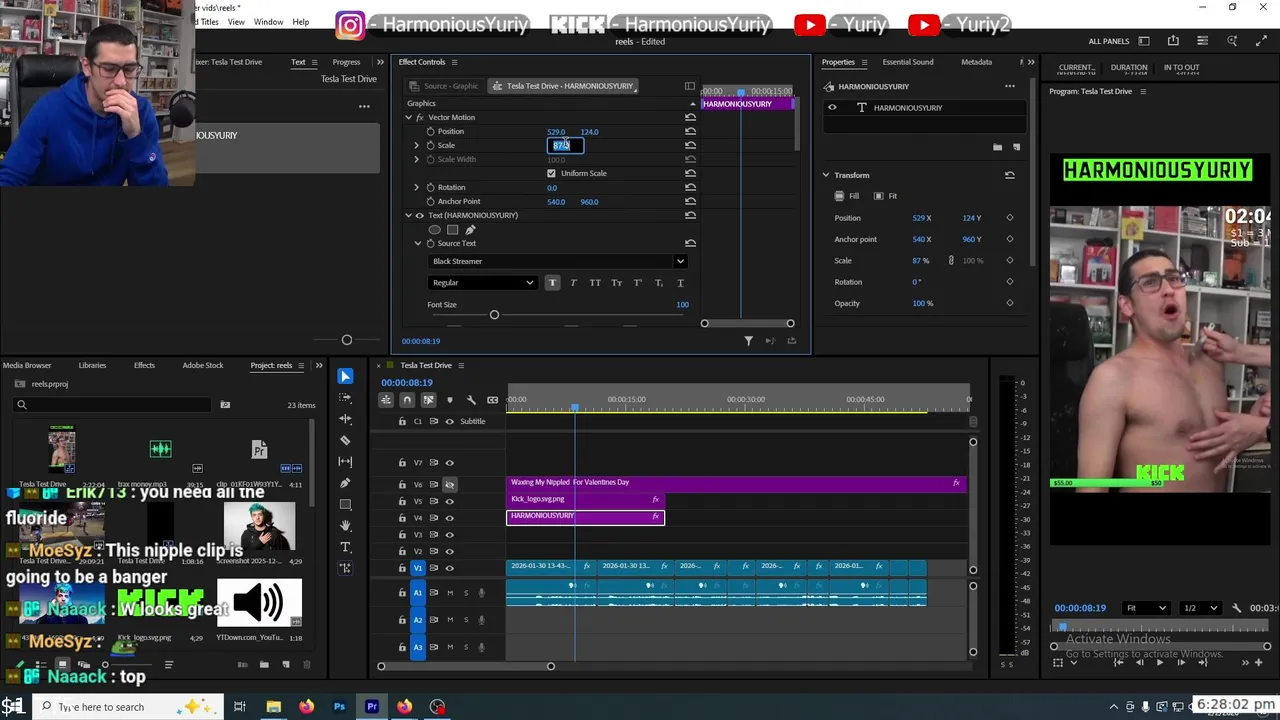
Task: Select the Type tool
Action: tap(345, 547)
